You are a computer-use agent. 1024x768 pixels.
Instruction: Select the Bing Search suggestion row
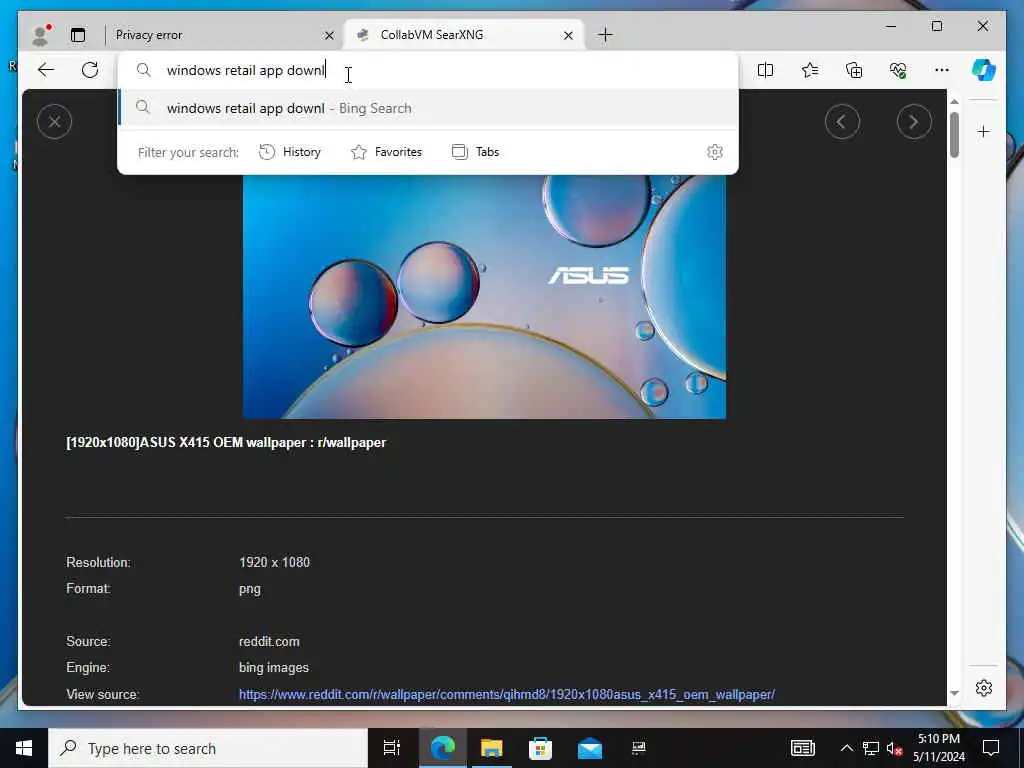(428, 108)
